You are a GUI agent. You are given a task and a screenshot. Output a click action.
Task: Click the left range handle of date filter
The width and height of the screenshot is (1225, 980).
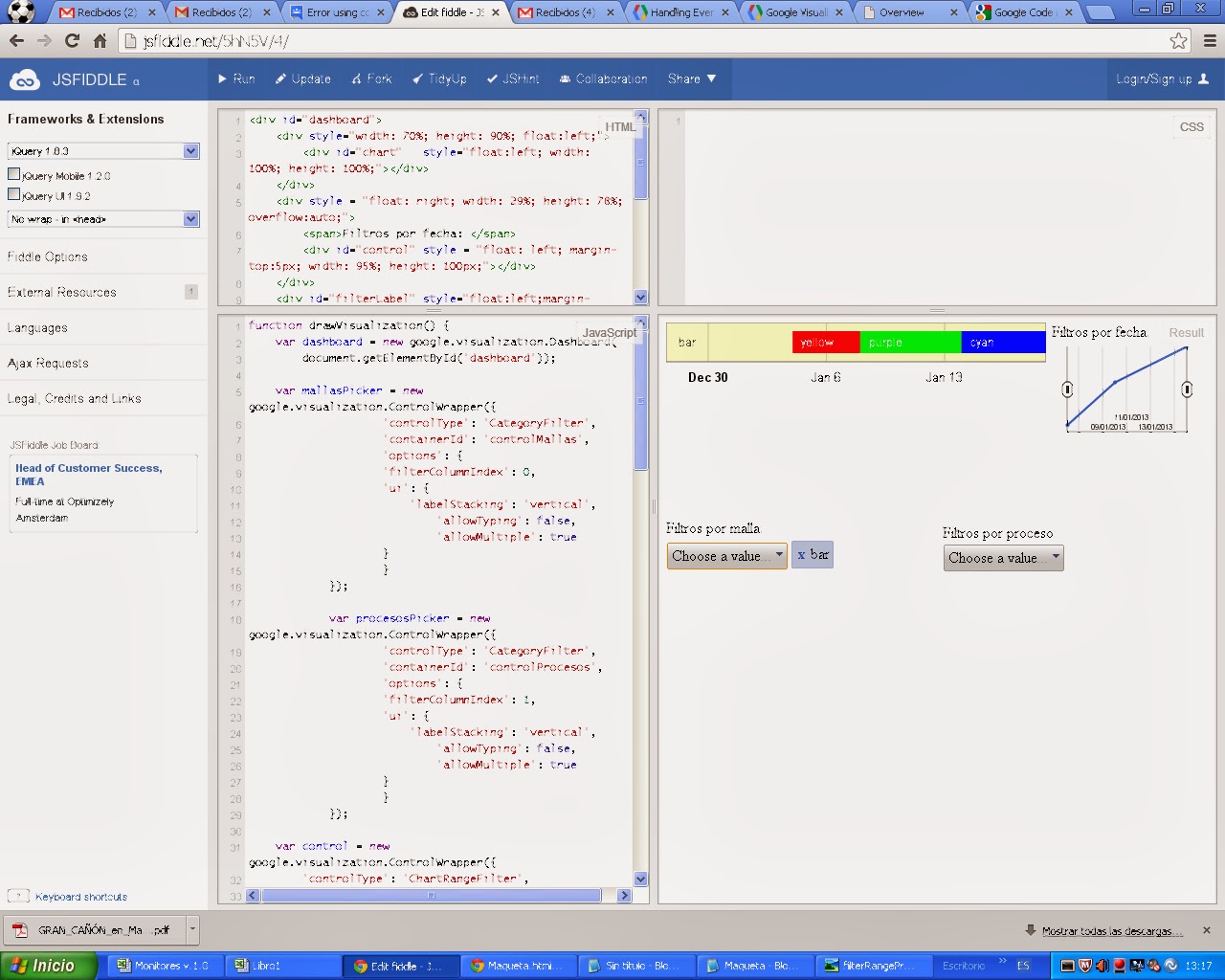click(x=1067, y=390)
